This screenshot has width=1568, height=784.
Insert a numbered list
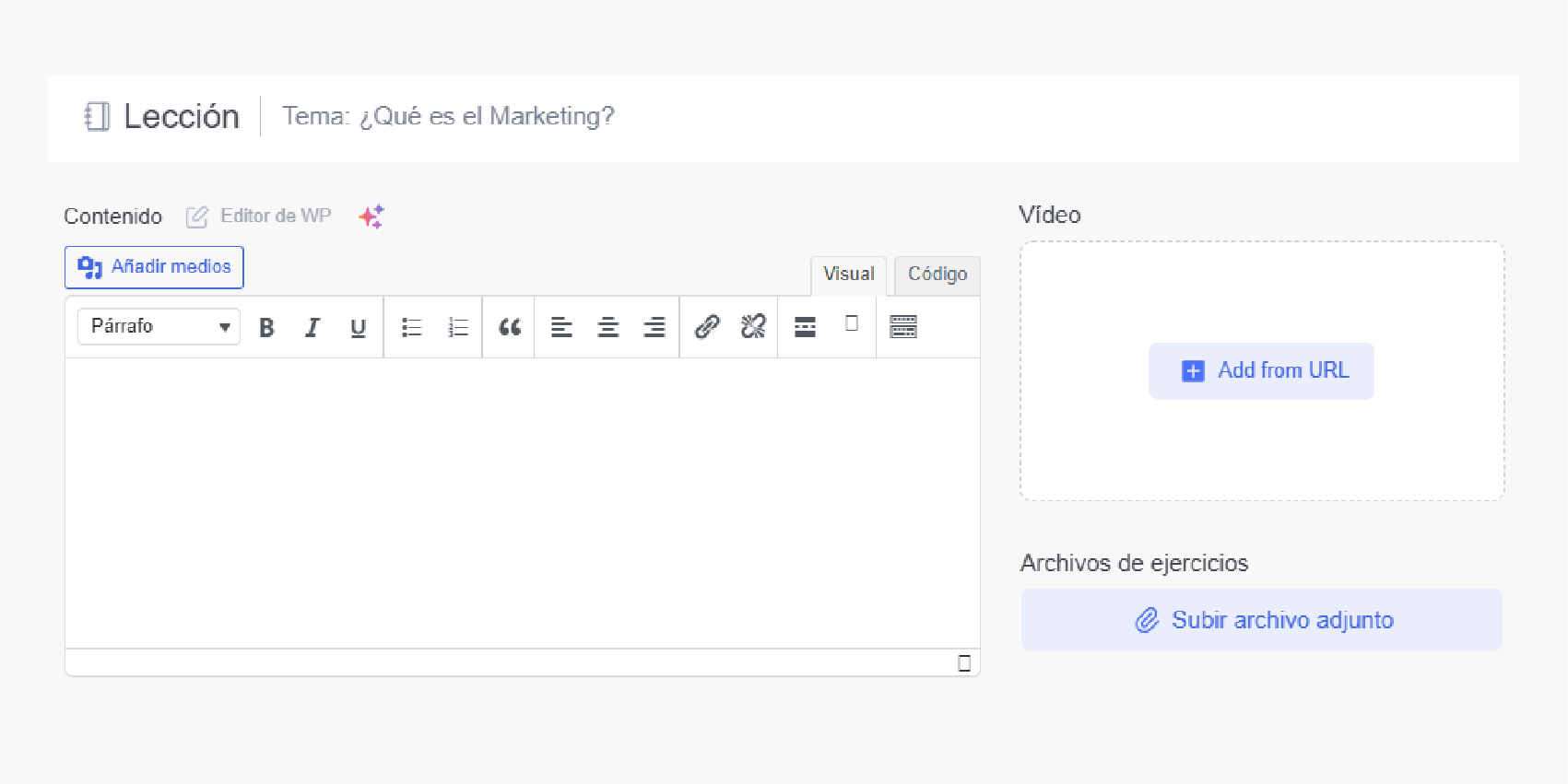coord(457,327)
